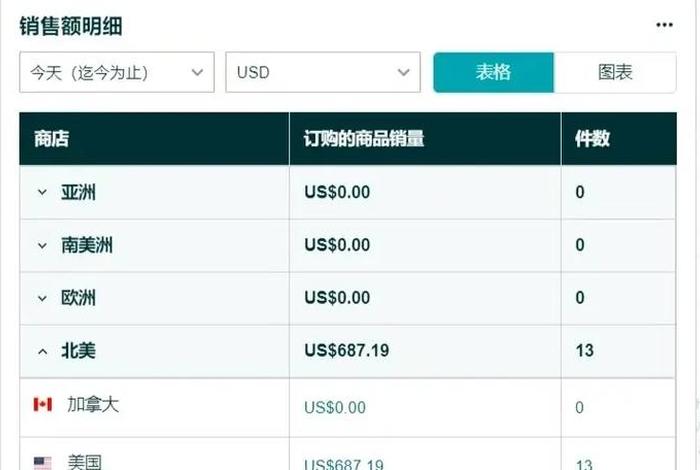Click the 销售额明细 panel title

71,26
